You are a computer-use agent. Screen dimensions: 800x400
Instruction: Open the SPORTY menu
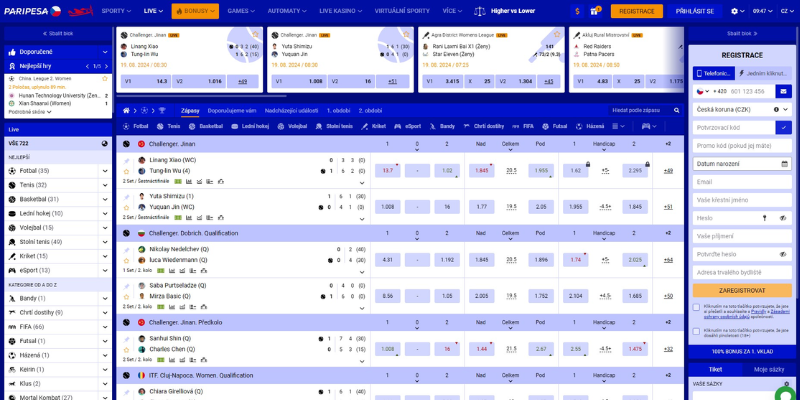tap(116, 11)
